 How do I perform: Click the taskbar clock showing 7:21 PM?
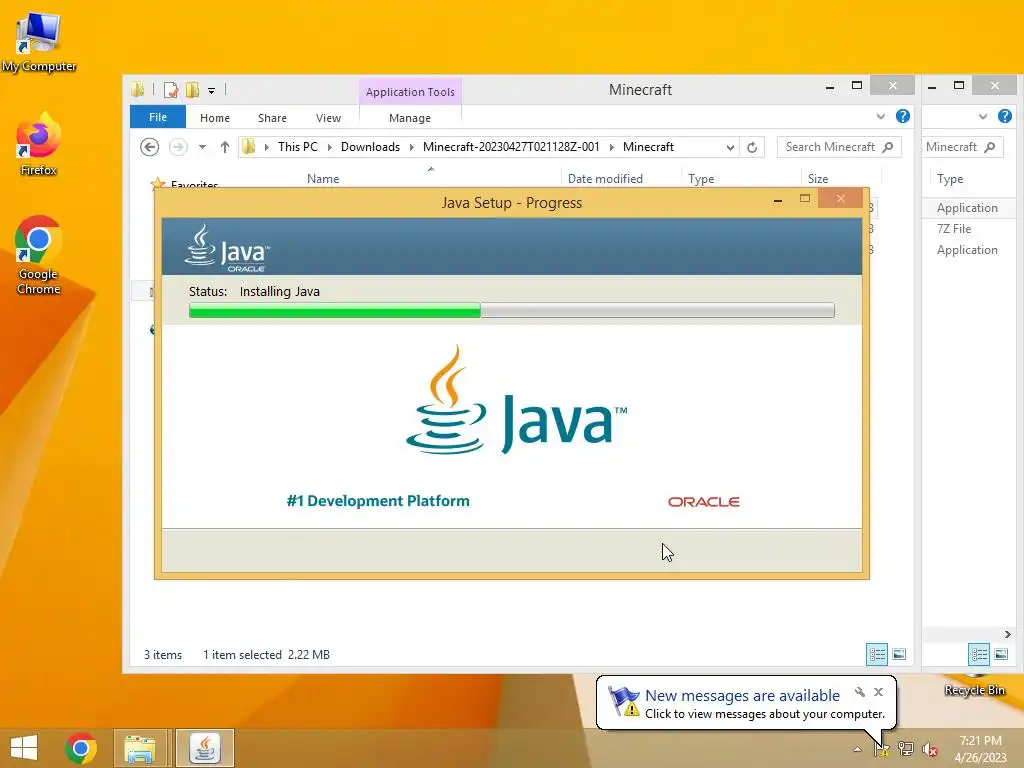980,749
